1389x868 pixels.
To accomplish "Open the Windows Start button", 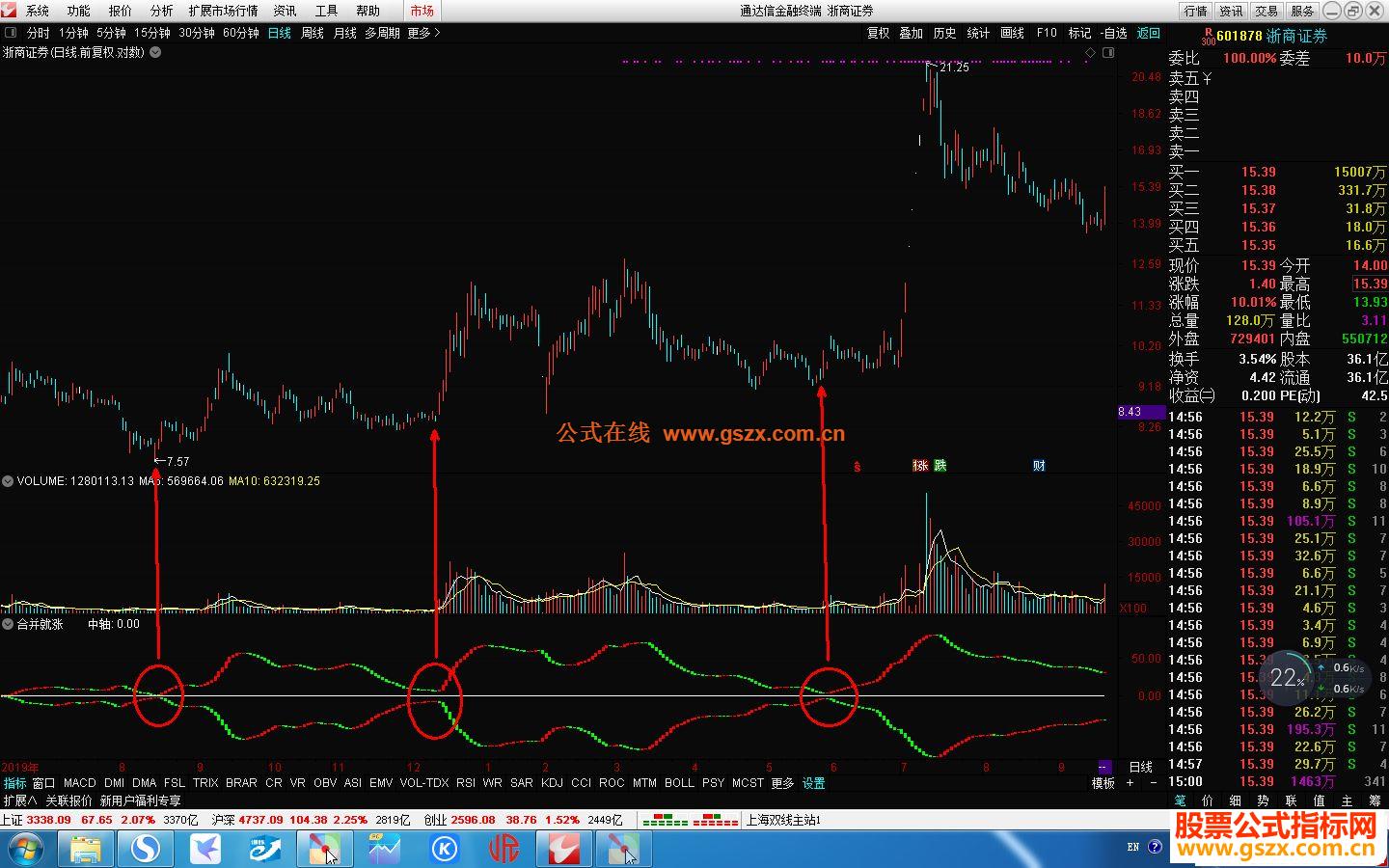I will 26,849.
